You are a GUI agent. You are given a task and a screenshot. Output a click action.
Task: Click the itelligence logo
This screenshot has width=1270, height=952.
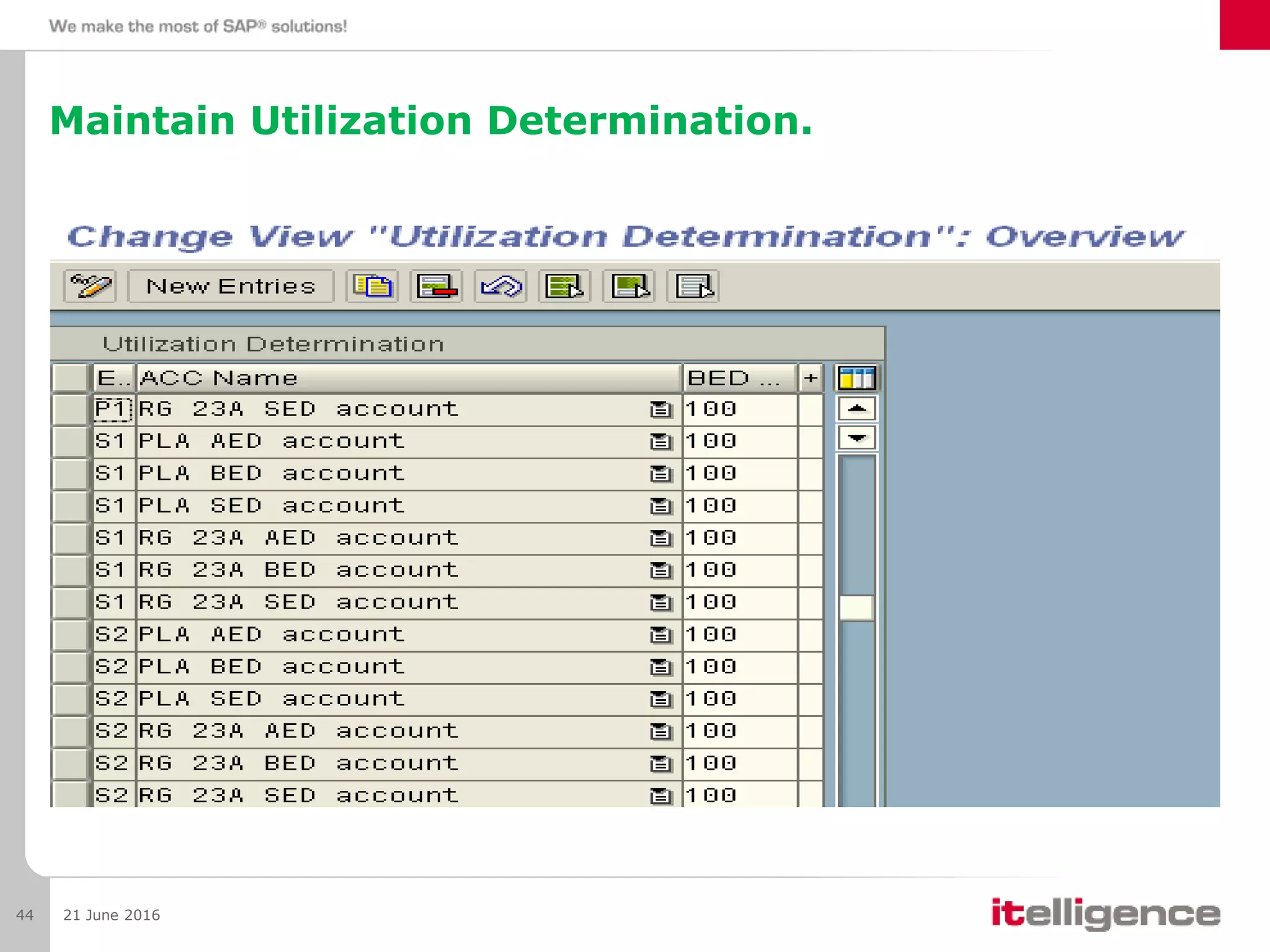(1106, 914)
